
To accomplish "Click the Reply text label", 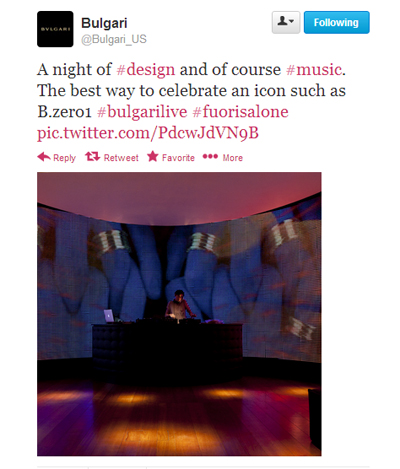I will click(64, 158).
